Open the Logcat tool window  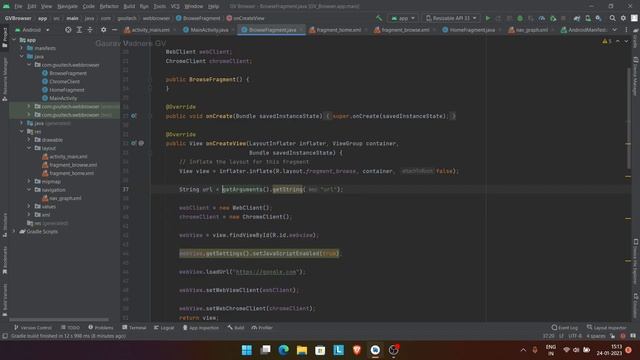(164, 327)
